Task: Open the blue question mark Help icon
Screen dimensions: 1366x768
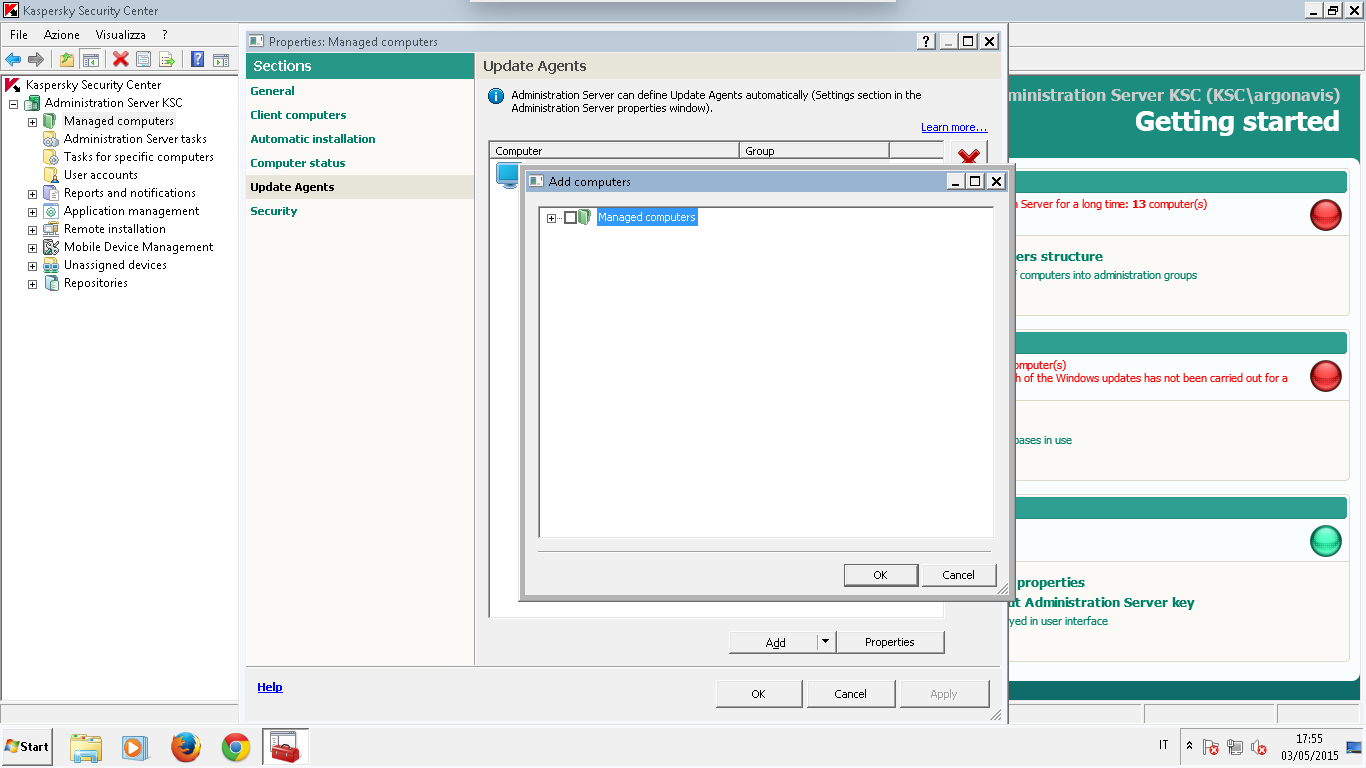Action: (197, 59)
